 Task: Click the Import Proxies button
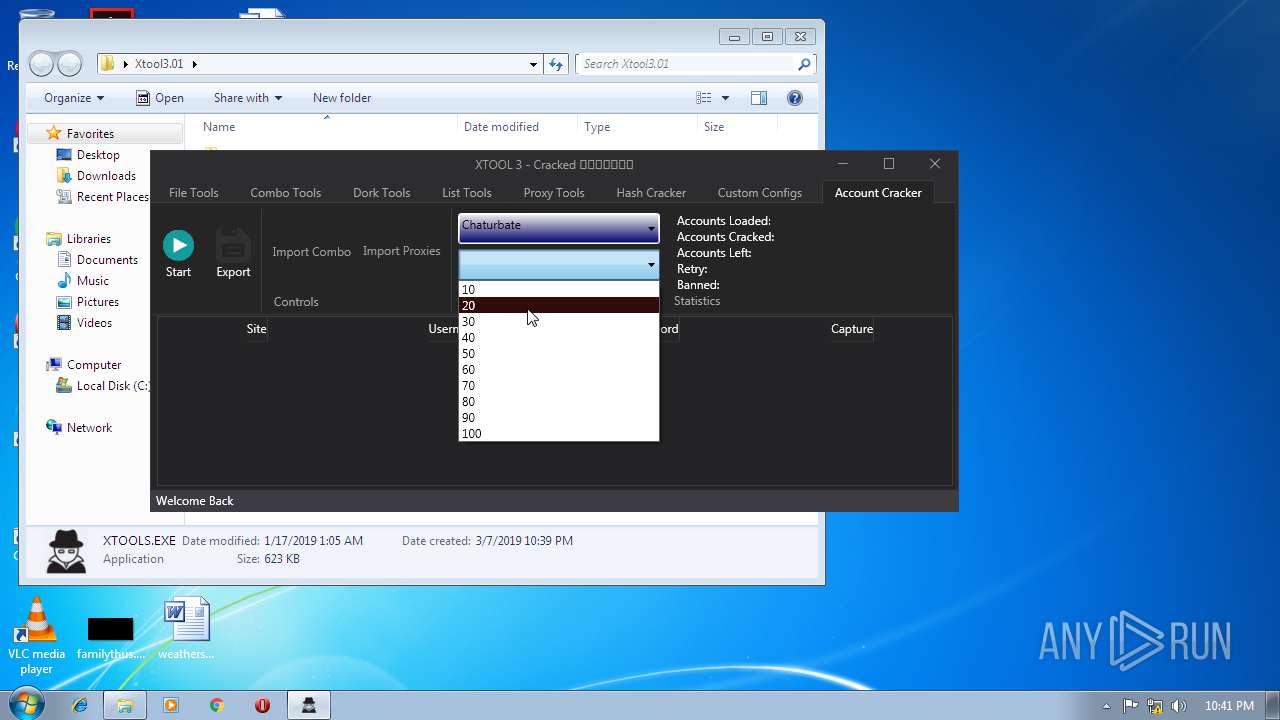(402, 251)
